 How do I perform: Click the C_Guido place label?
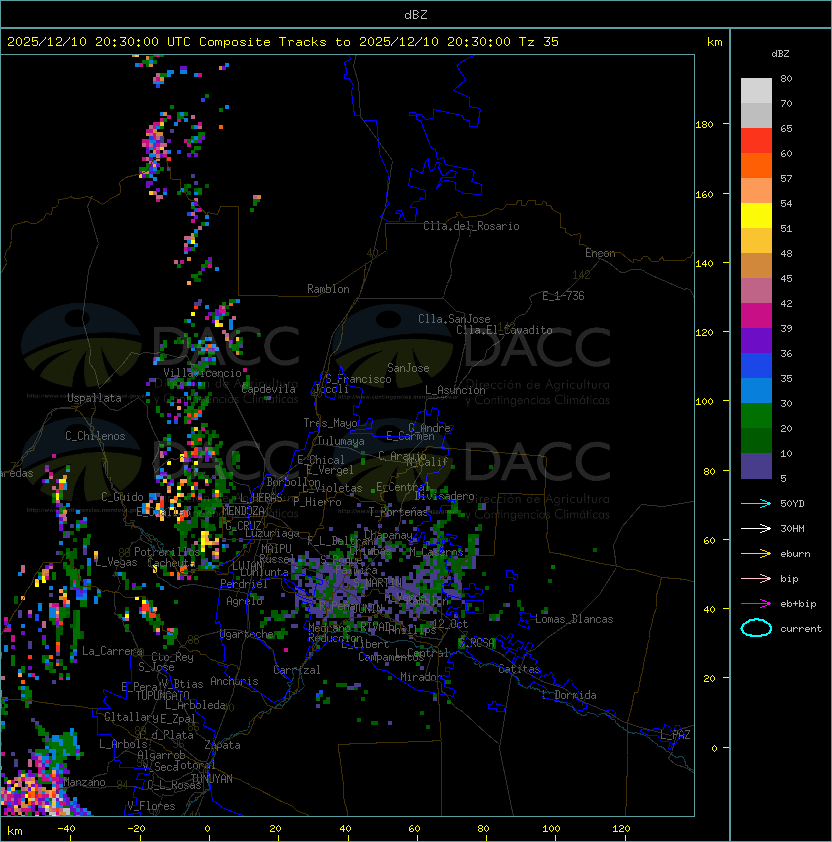click(x=122, y=497)
